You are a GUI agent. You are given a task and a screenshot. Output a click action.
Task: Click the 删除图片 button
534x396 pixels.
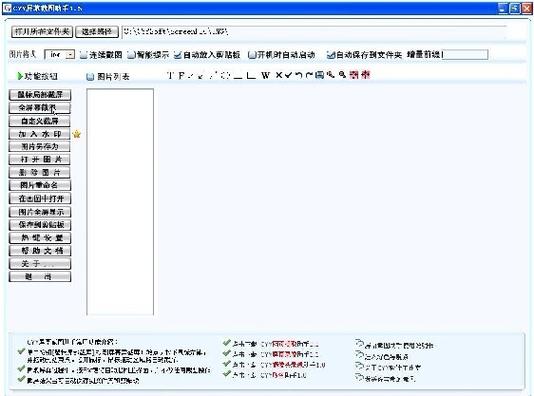(40, 173)
